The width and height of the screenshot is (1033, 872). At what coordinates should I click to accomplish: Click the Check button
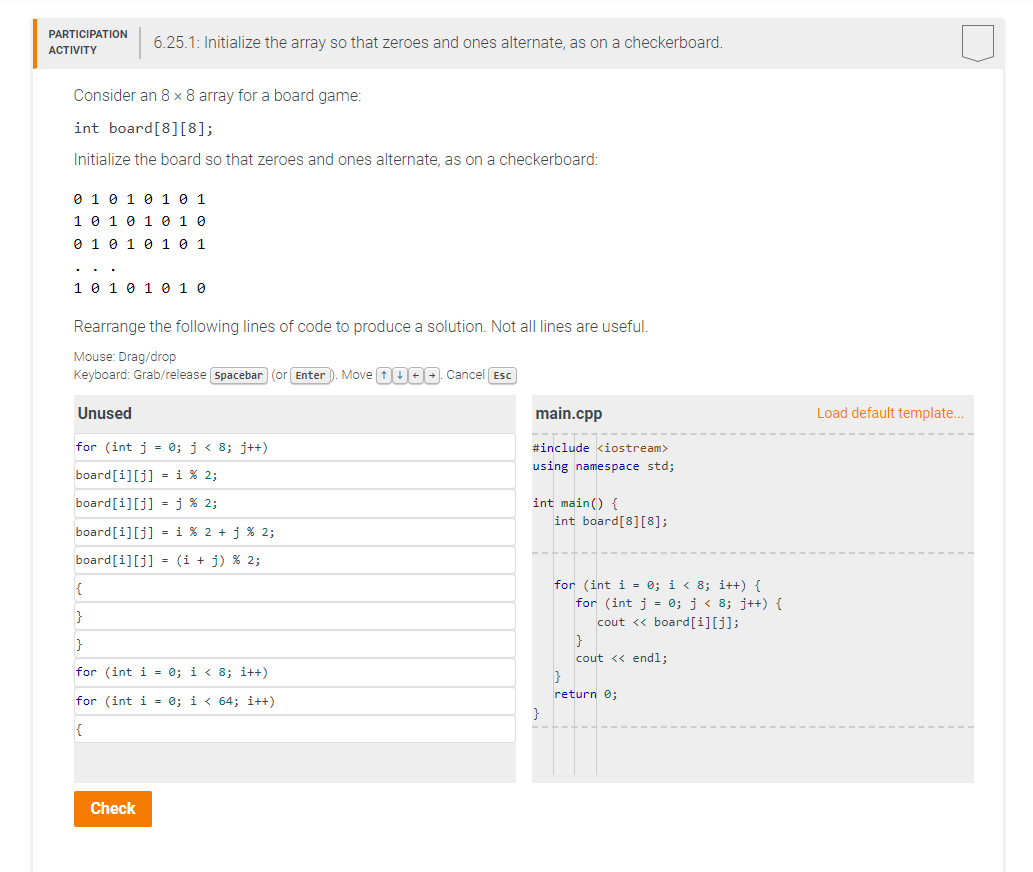(112, 809)
